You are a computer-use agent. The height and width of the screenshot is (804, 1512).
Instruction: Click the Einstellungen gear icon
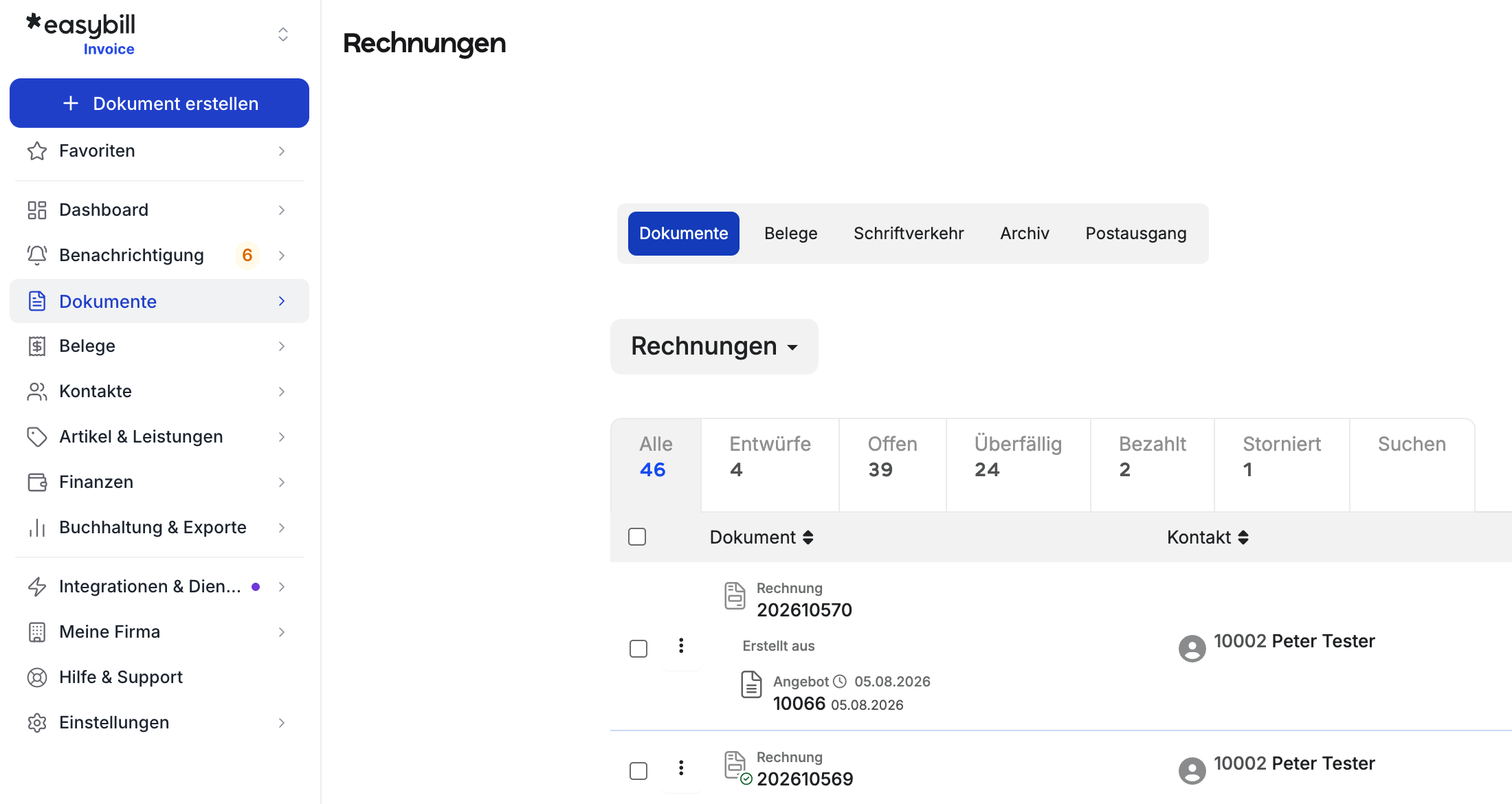(x=37, y=723)
